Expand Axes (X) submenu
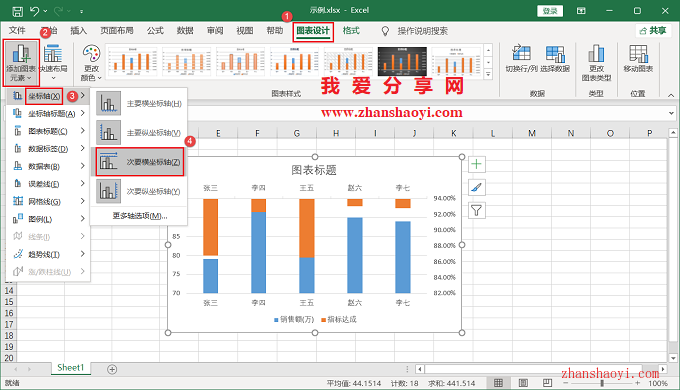The image size is (680, 390). [48, 96]
